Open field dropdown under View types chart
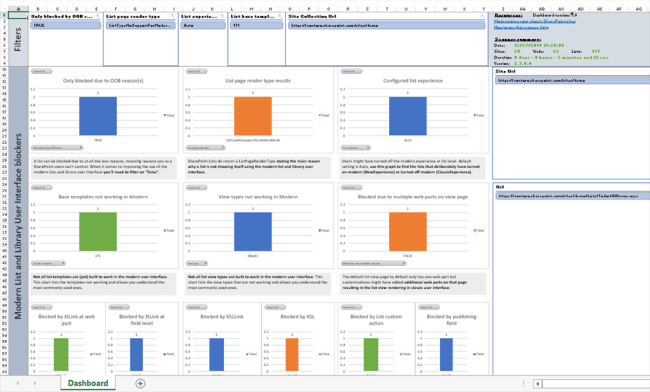 (x=197, y=263)
